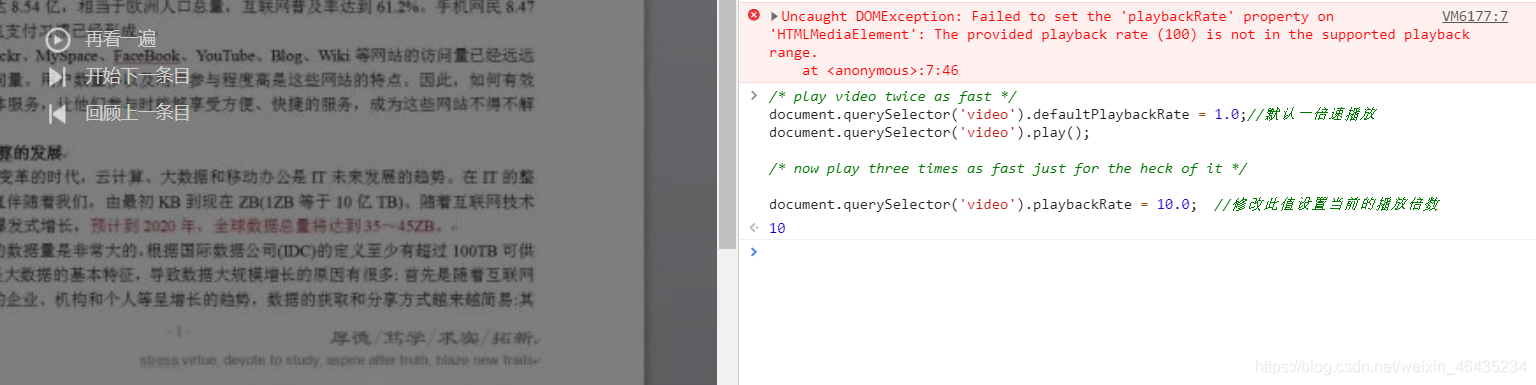
Task: Click the page's vertical scrollbar thumb
Action: [728, 125]
